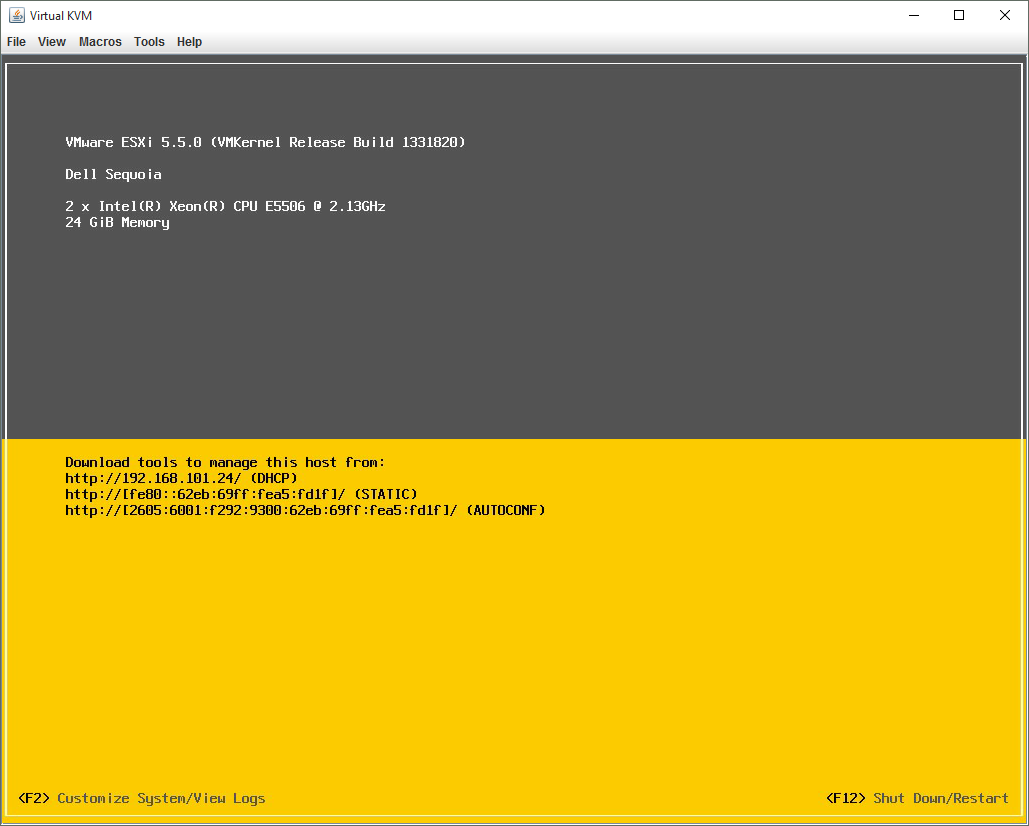
Task: Open the Tools menu
Action: 149,42
